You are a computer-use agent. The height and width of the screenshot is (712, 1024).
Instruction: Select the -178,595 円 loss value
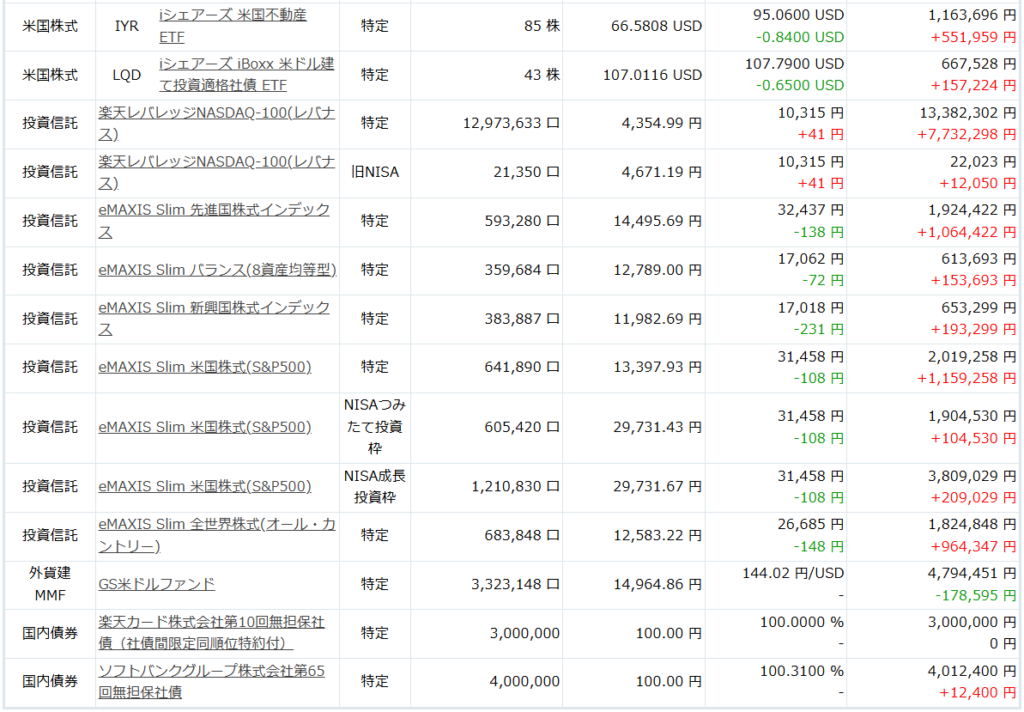tap(976, 596)
